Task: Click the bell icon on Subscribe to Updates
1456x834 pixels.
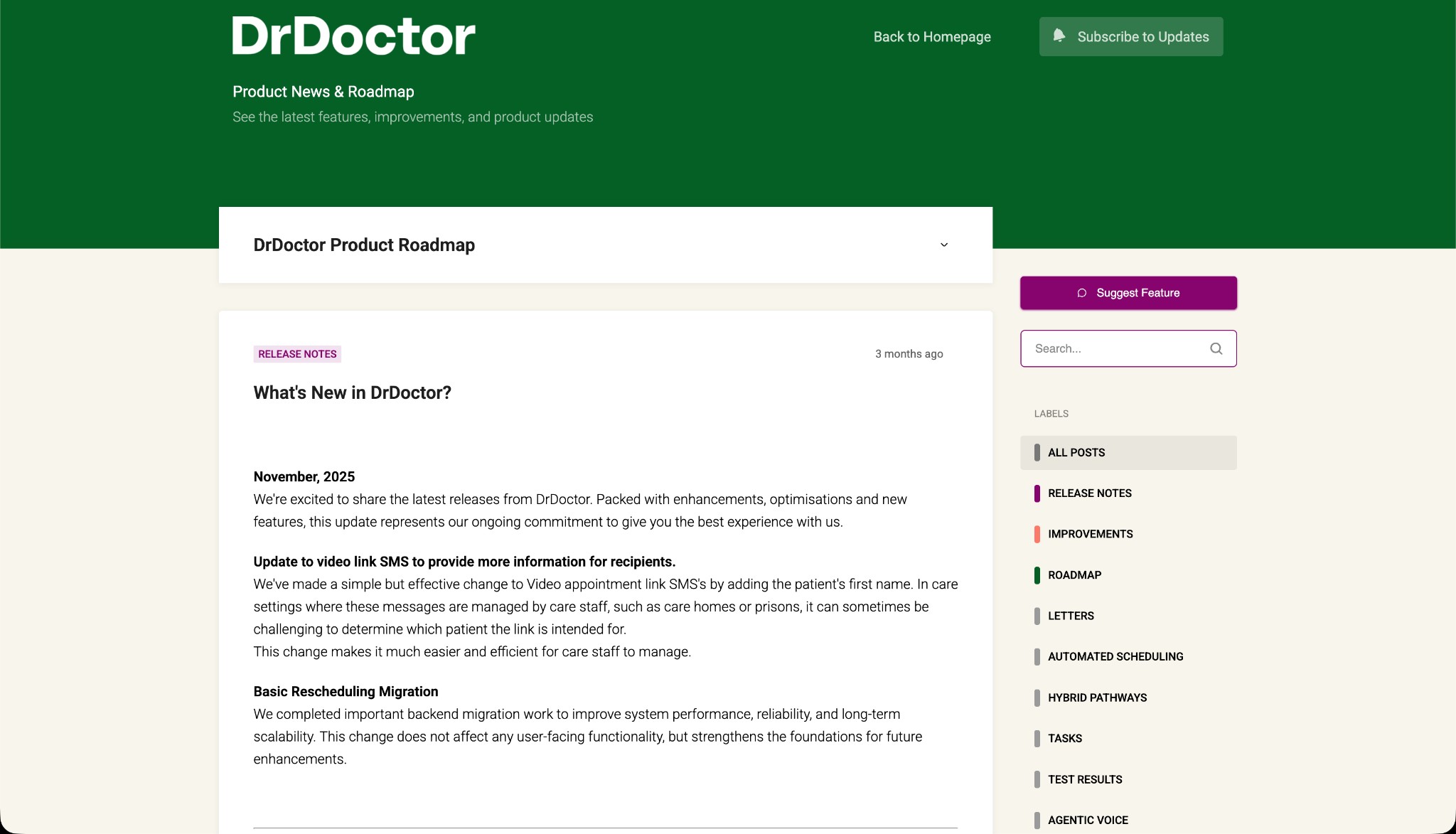Action: tap(1059, 36)
